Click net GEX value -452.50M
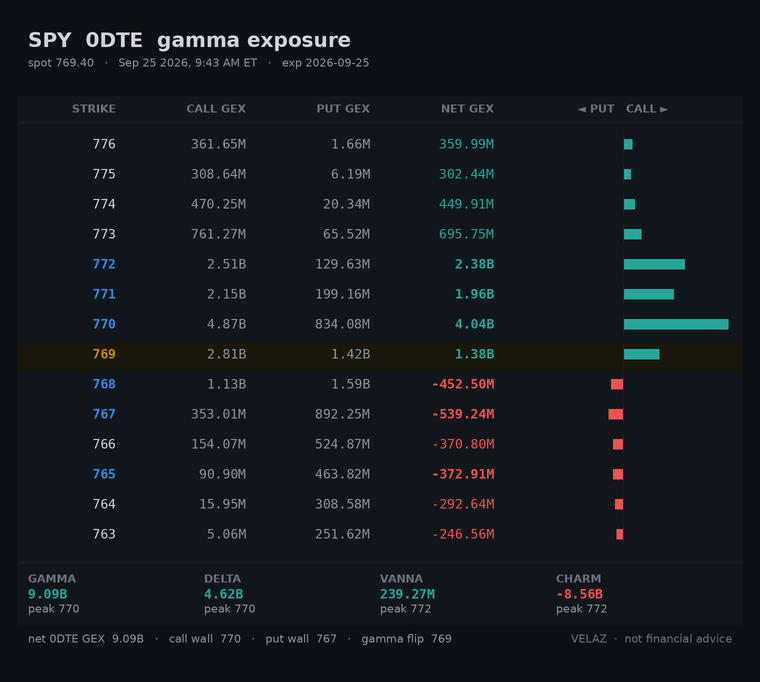Image resolution: width=760 pixels, height=682 pixels. pyautogui.click(x=463, y=384)
